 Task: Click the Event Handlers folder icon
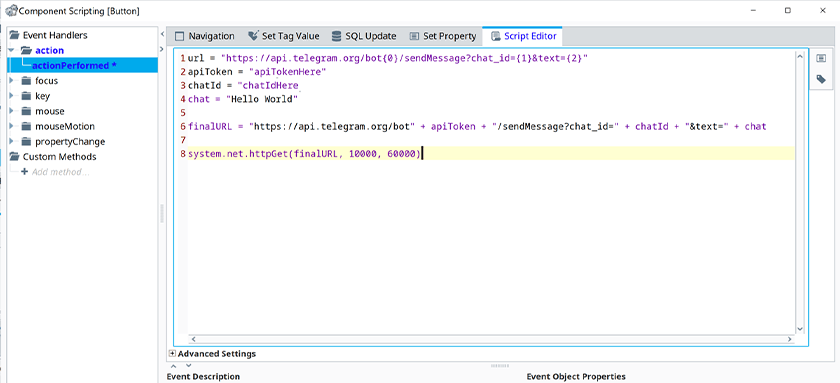pos(14,35)
